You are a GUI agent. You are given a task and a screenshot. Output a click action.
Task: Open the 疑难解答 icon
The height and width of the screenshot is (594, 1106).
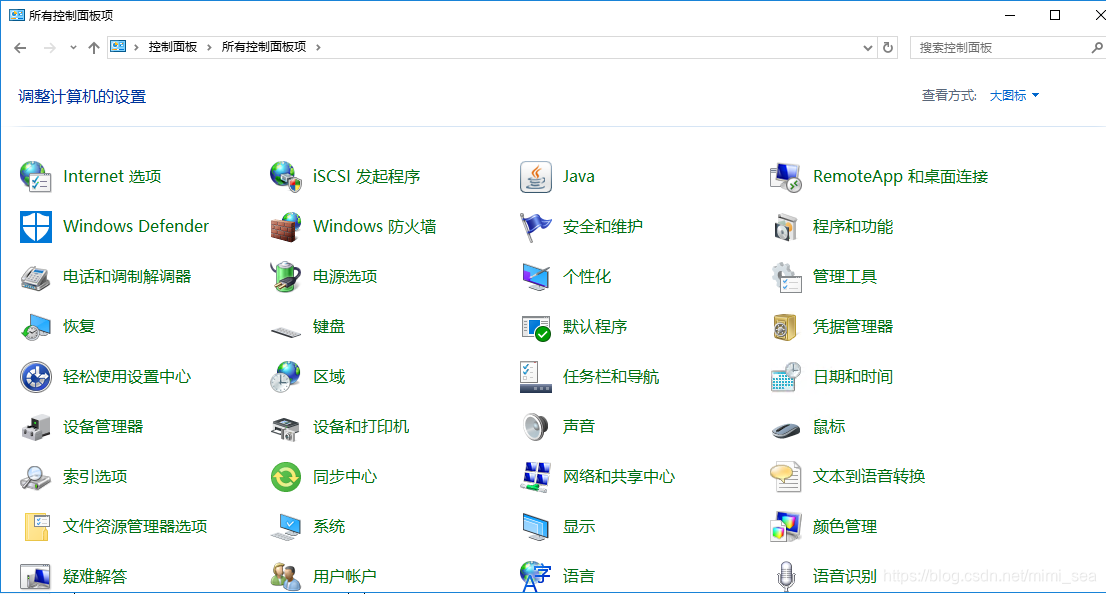click(35, 576)
